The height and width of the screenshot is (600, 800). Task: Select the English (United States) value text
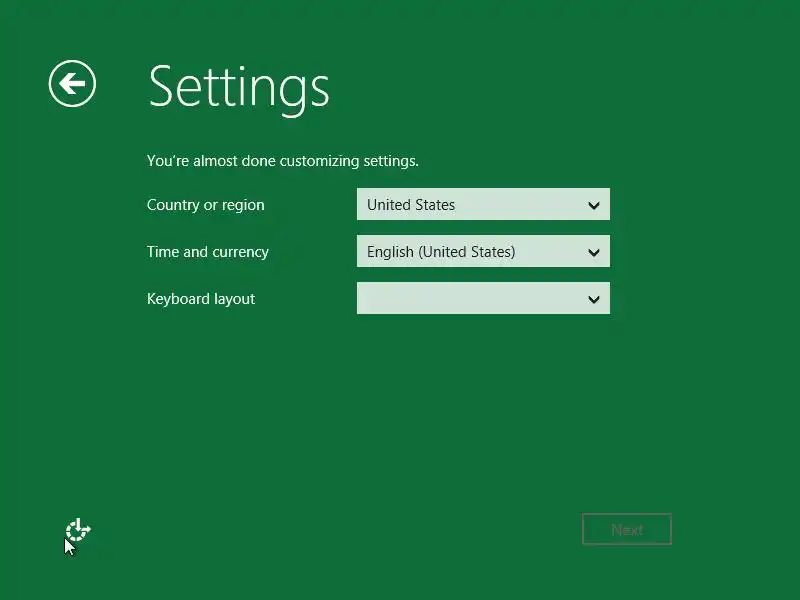point(441,252)
